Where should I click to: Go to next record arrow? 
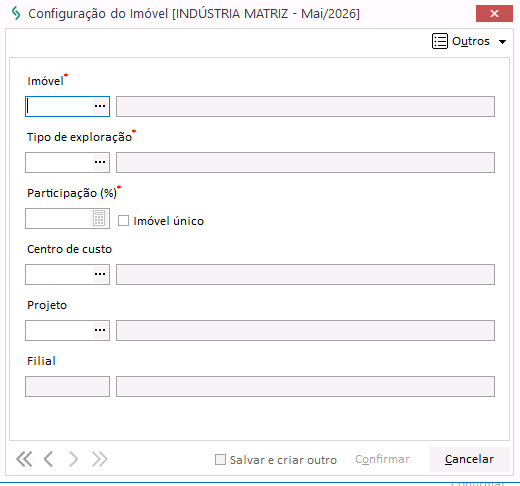(x=73, y=459)
